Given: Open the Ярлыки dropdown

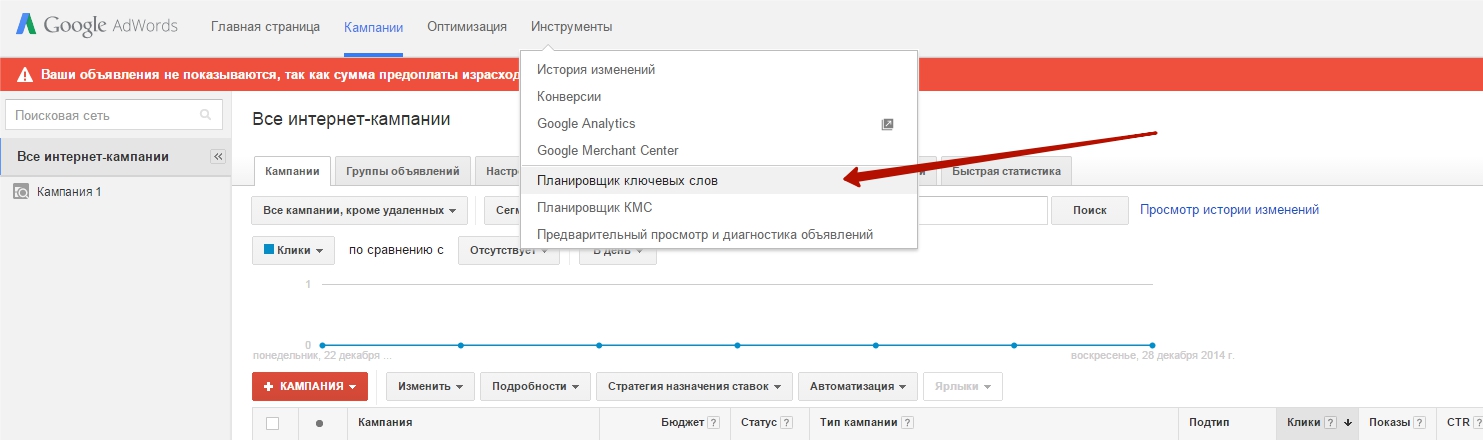Looking at the screenshot, I should point(963,386).
